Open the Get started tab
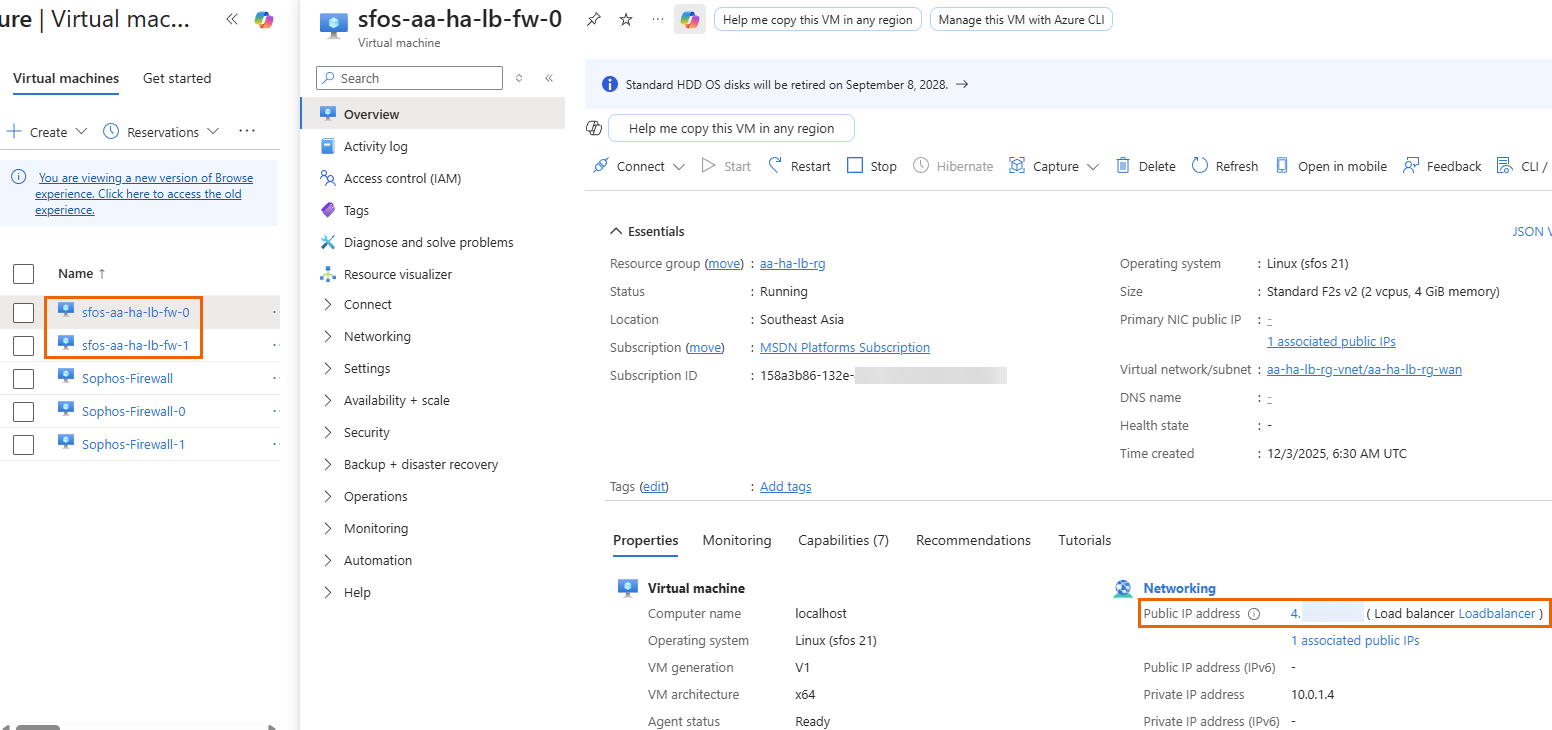This screenshot has width=1552, height=730. (x=176, y=78)
